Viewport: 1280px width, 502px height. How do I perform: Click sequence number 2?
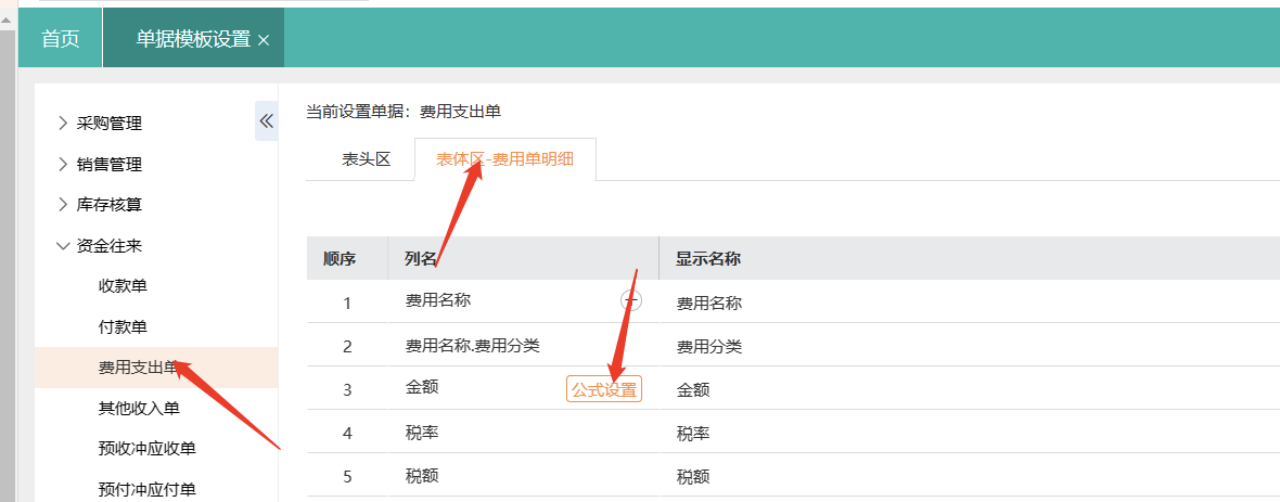coord(347,347)
